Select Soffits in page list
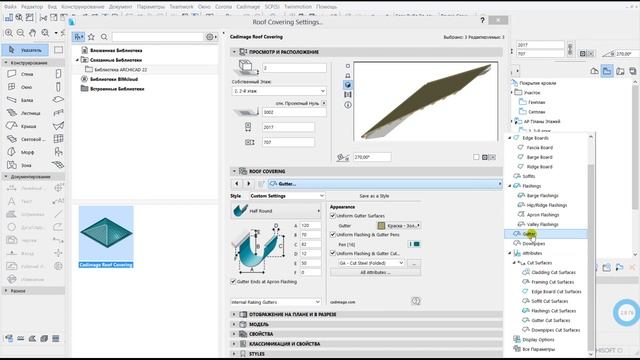The width and height of the screenshot is (640, 360). (529, 176)
